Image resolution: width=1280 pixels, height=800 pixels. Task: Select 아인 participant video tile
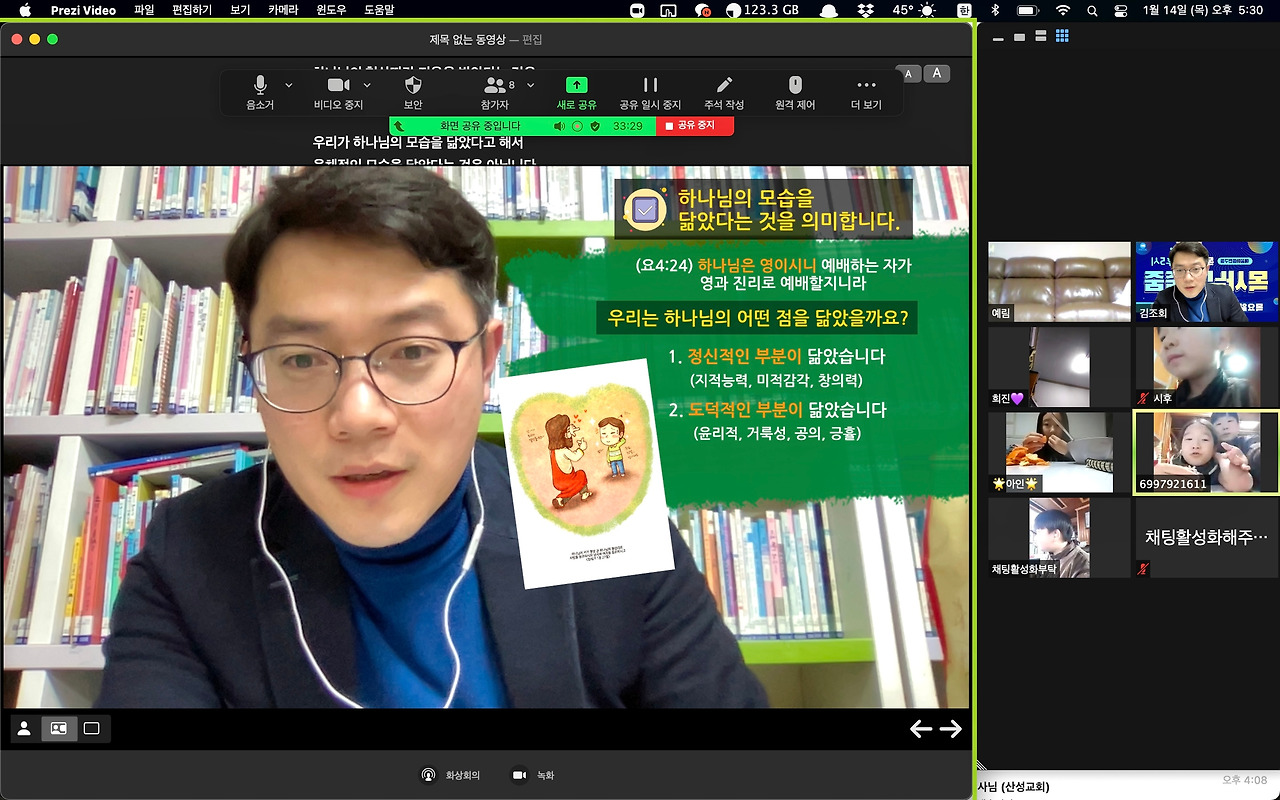[x=1059, y=452]
